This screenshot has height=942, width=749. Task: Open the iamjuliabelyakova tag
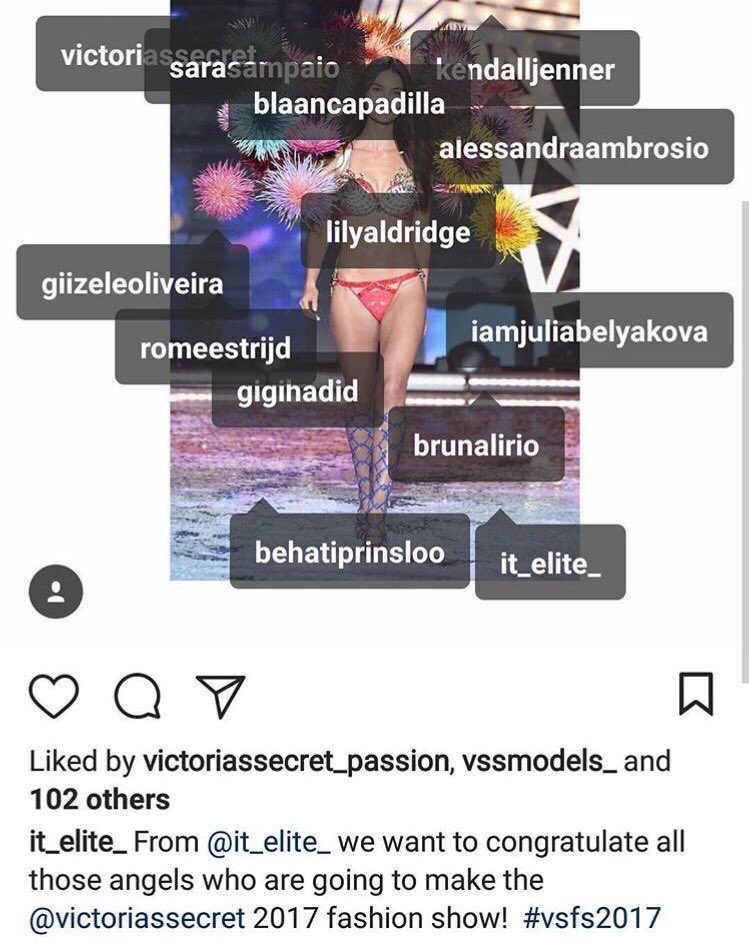[590, 330]
